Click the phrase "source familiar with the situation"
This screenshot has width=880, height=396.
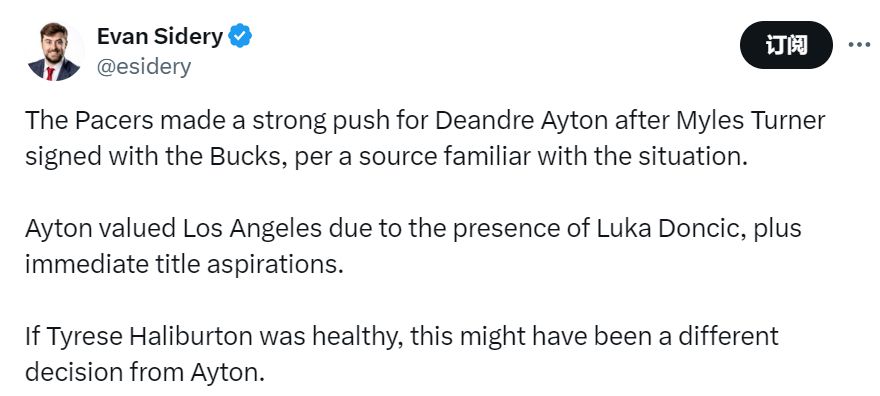tap(552, 158)
